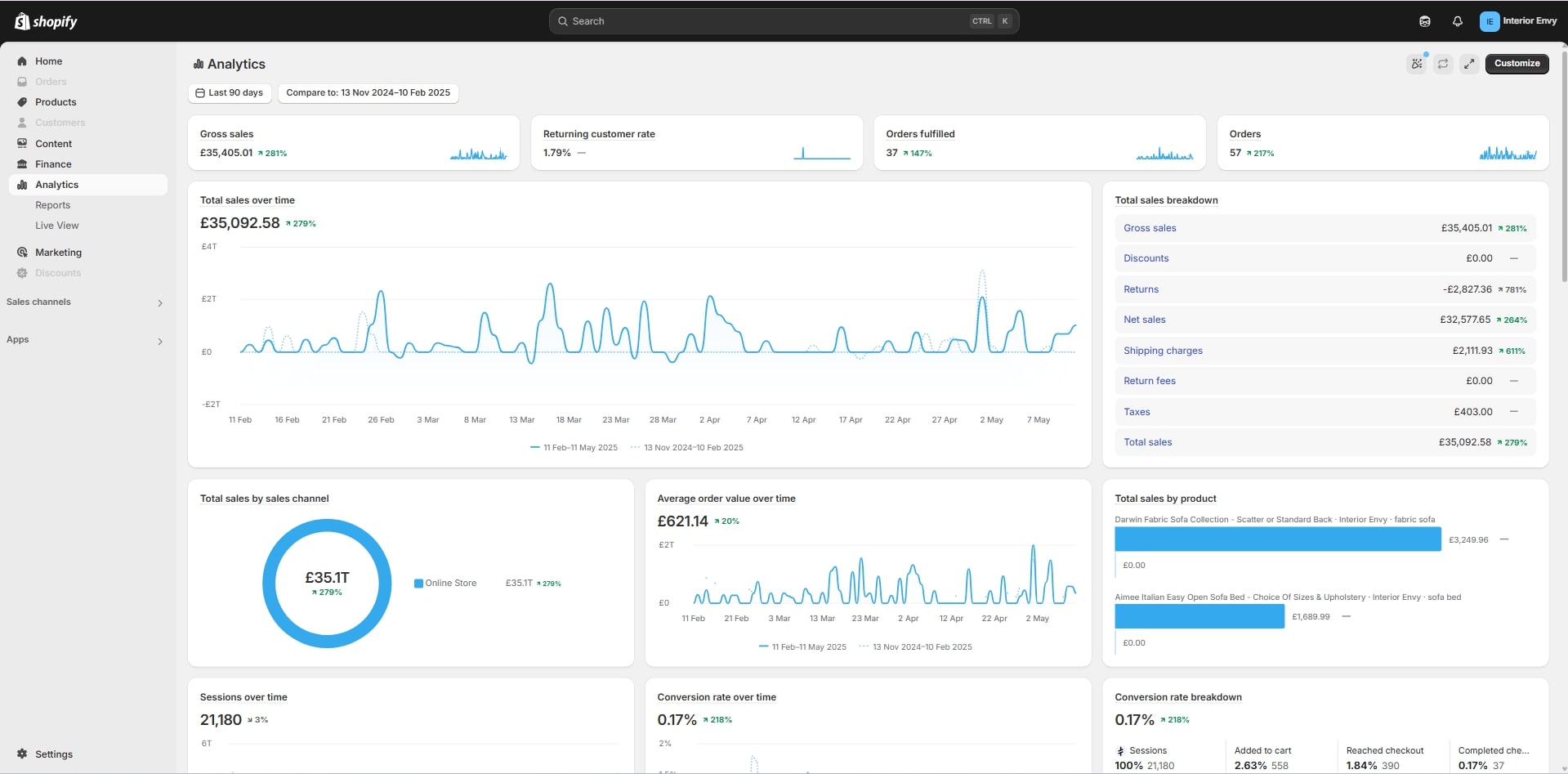Enter fullscreen with the expand arrows icon
This screenshot has width=1568, height=774.
point(1469,64)
